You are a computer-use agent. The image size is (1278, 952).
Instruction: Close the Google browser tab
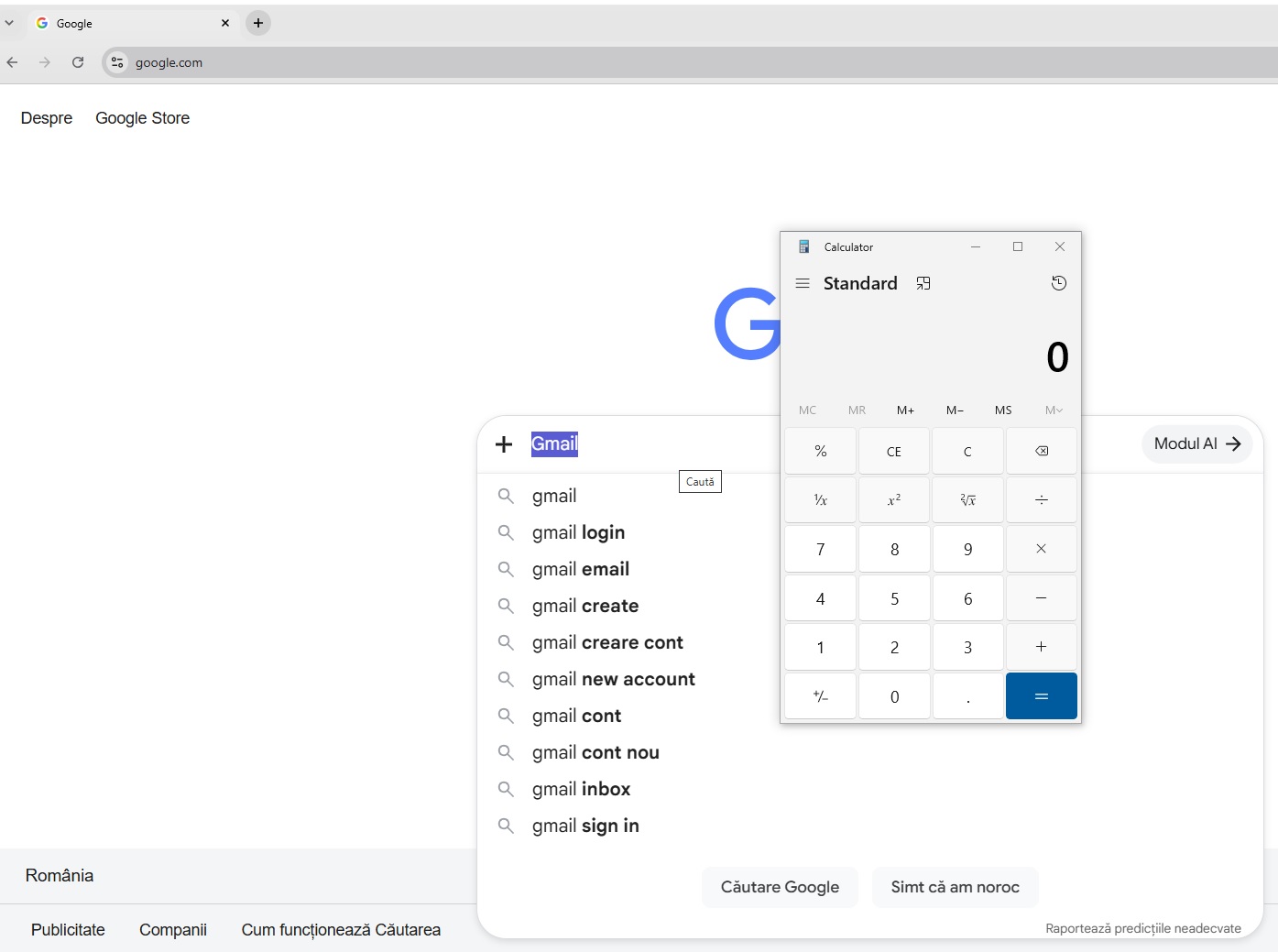[225, 23]
